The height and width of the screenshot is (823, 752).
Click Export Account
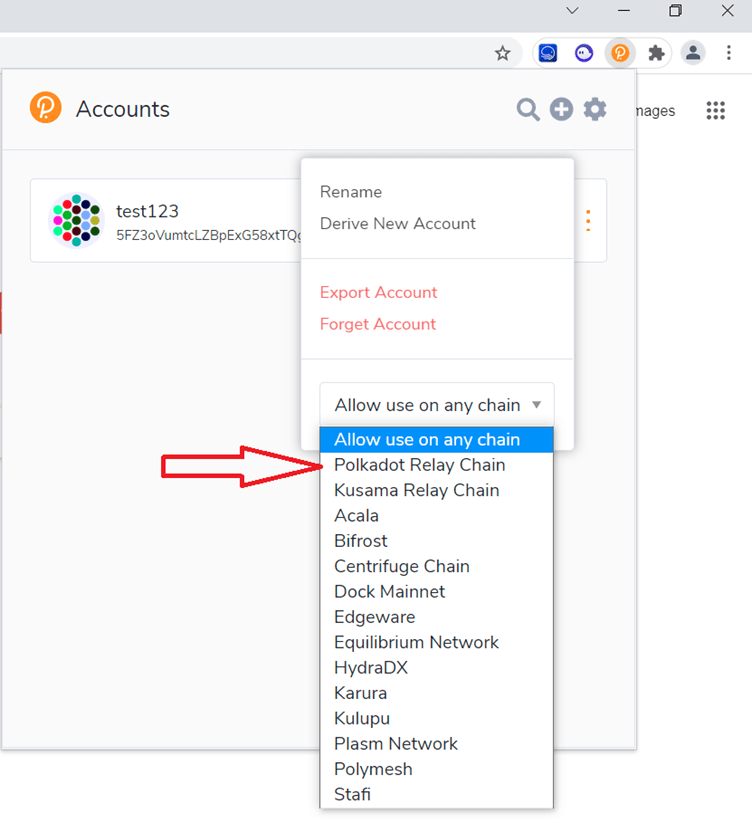point(378,292)
